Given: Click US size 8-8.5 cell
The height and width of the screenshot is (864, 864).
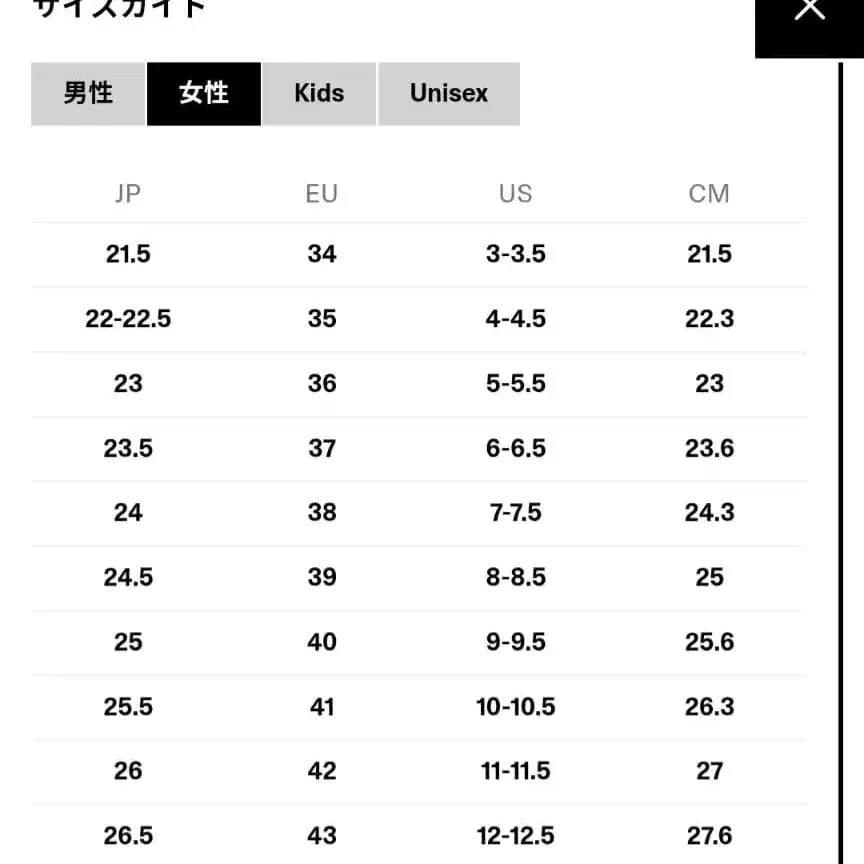Looking at the screenshot, I should pyautogui.click(x=516, y=577).
